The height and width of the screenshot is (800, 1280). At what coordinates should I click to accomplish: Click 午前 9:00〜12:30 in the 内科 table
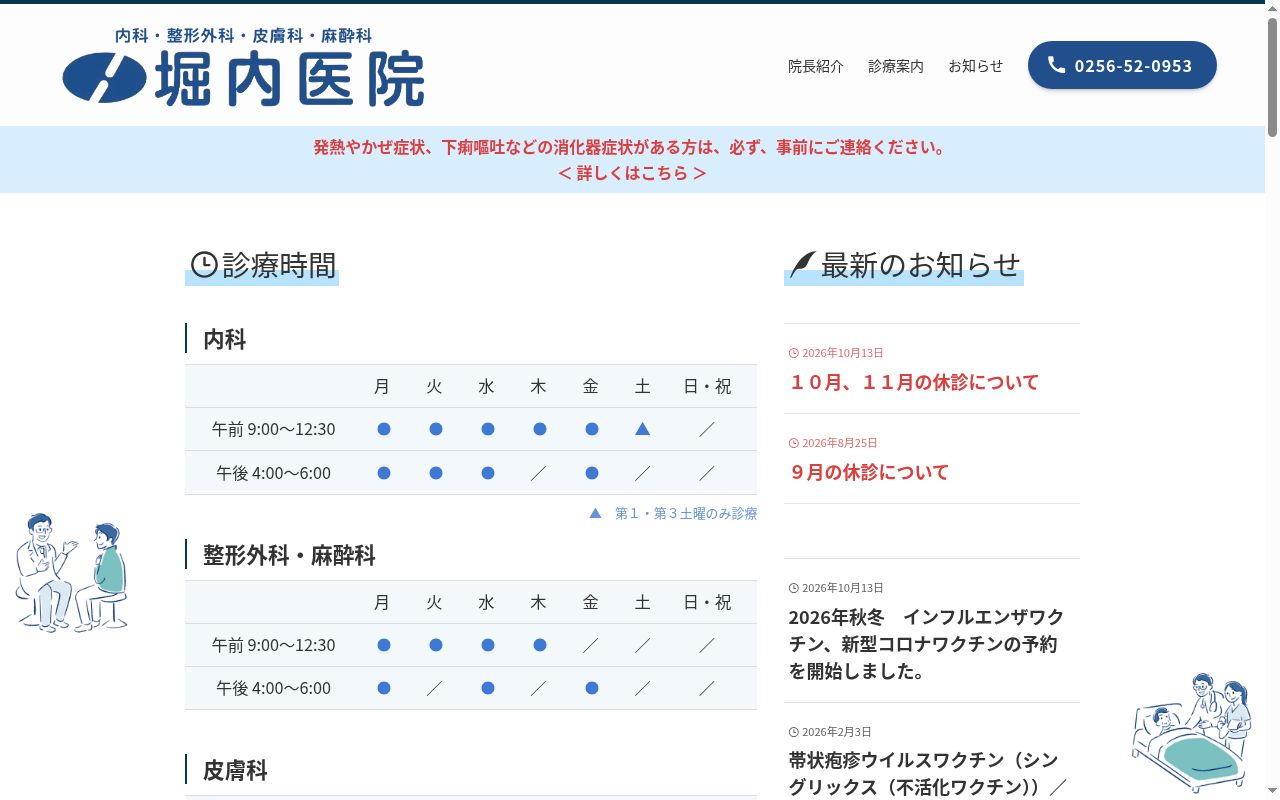(274, 429)
